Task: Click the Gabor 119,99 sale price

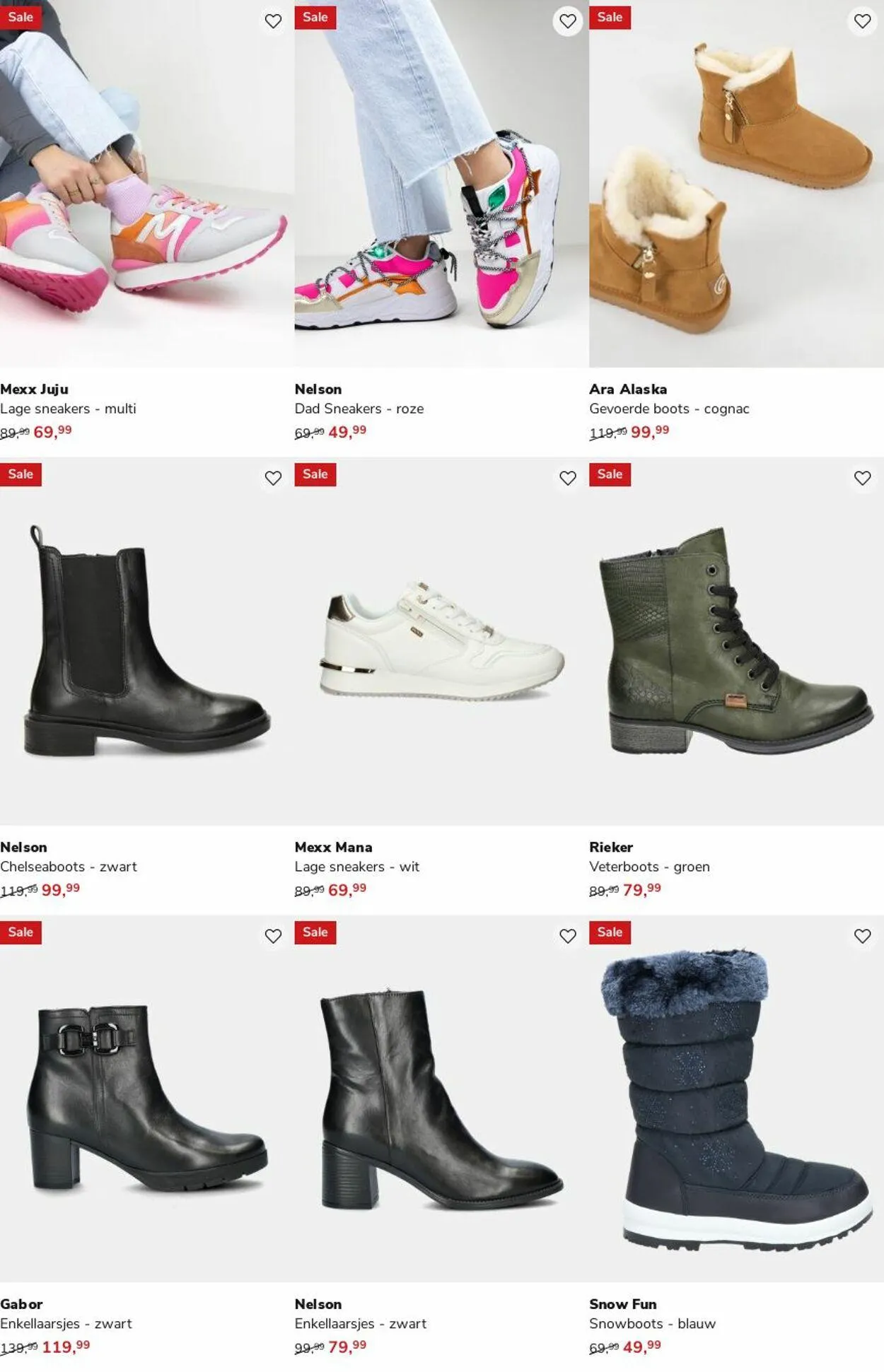Action: click(x=66, y=1347)
